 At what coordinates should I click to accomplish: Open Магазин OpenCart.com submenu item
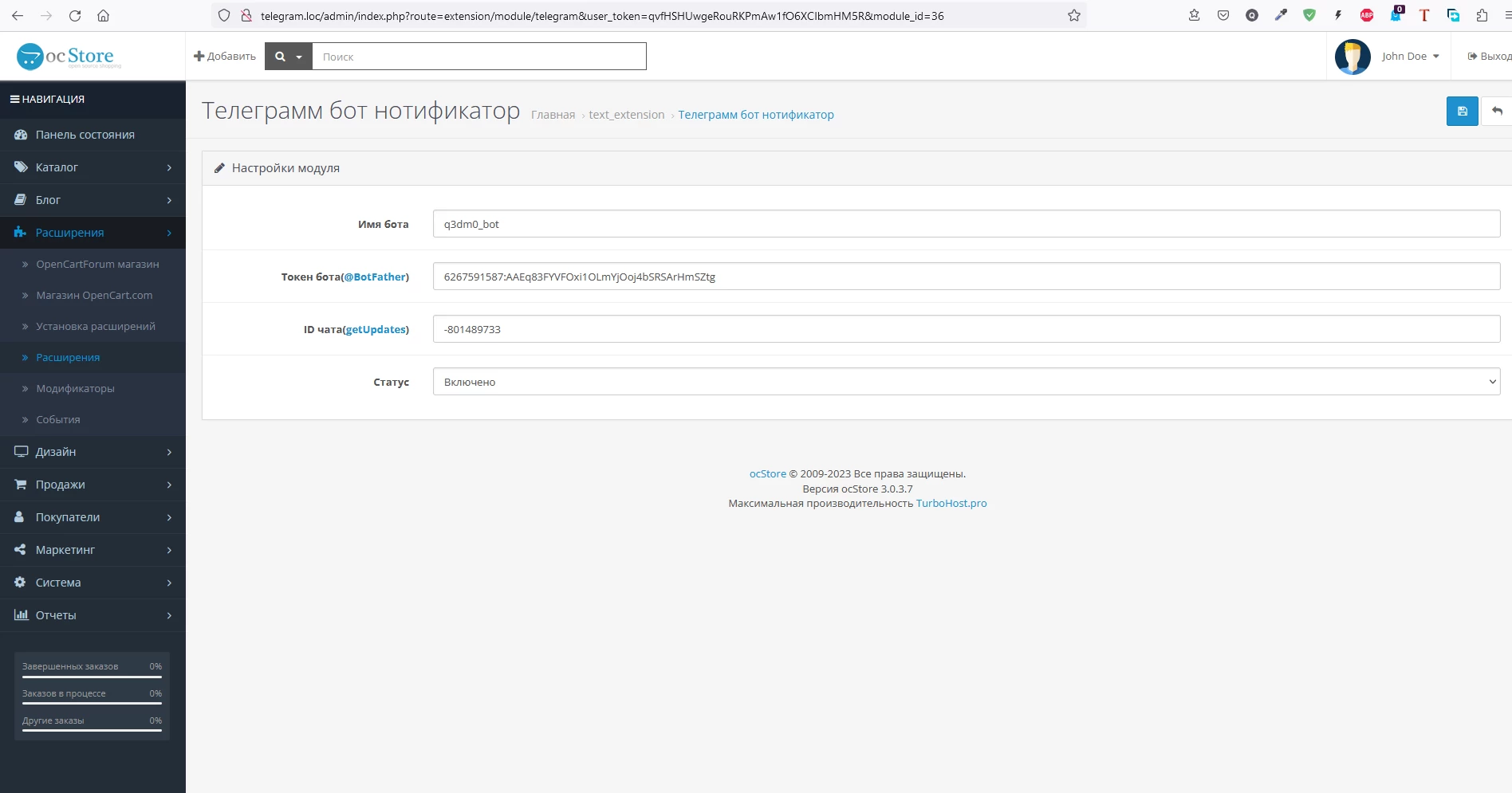point(93,295)
